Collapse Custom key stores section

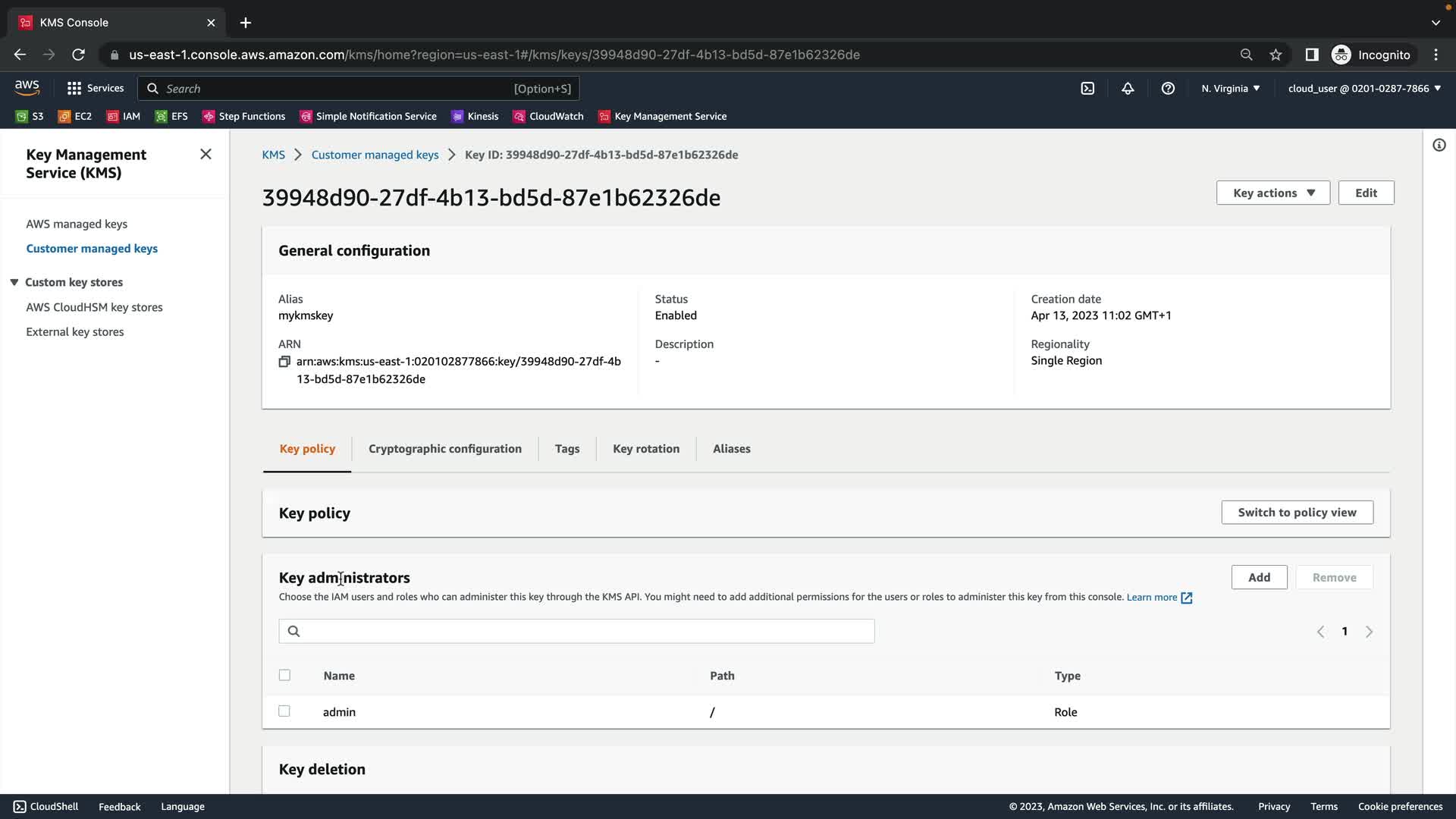14,282
